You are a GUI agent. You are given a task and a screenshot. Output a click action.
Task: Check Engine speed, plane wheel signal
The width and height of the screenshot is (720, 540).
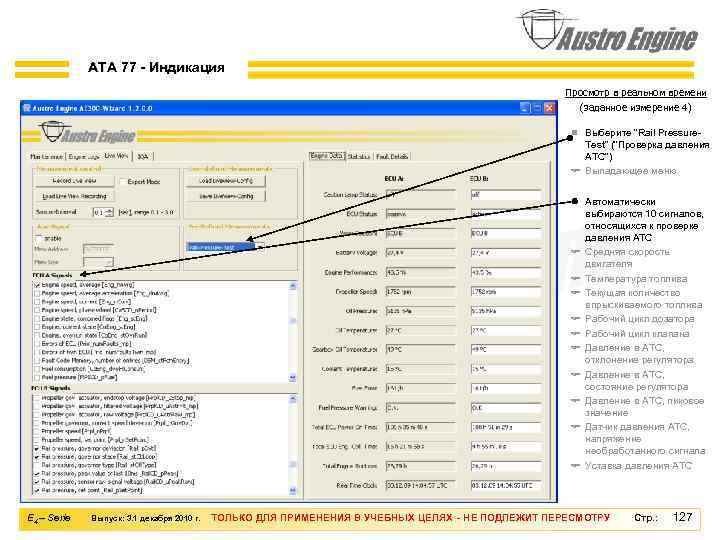click(37, 310)
